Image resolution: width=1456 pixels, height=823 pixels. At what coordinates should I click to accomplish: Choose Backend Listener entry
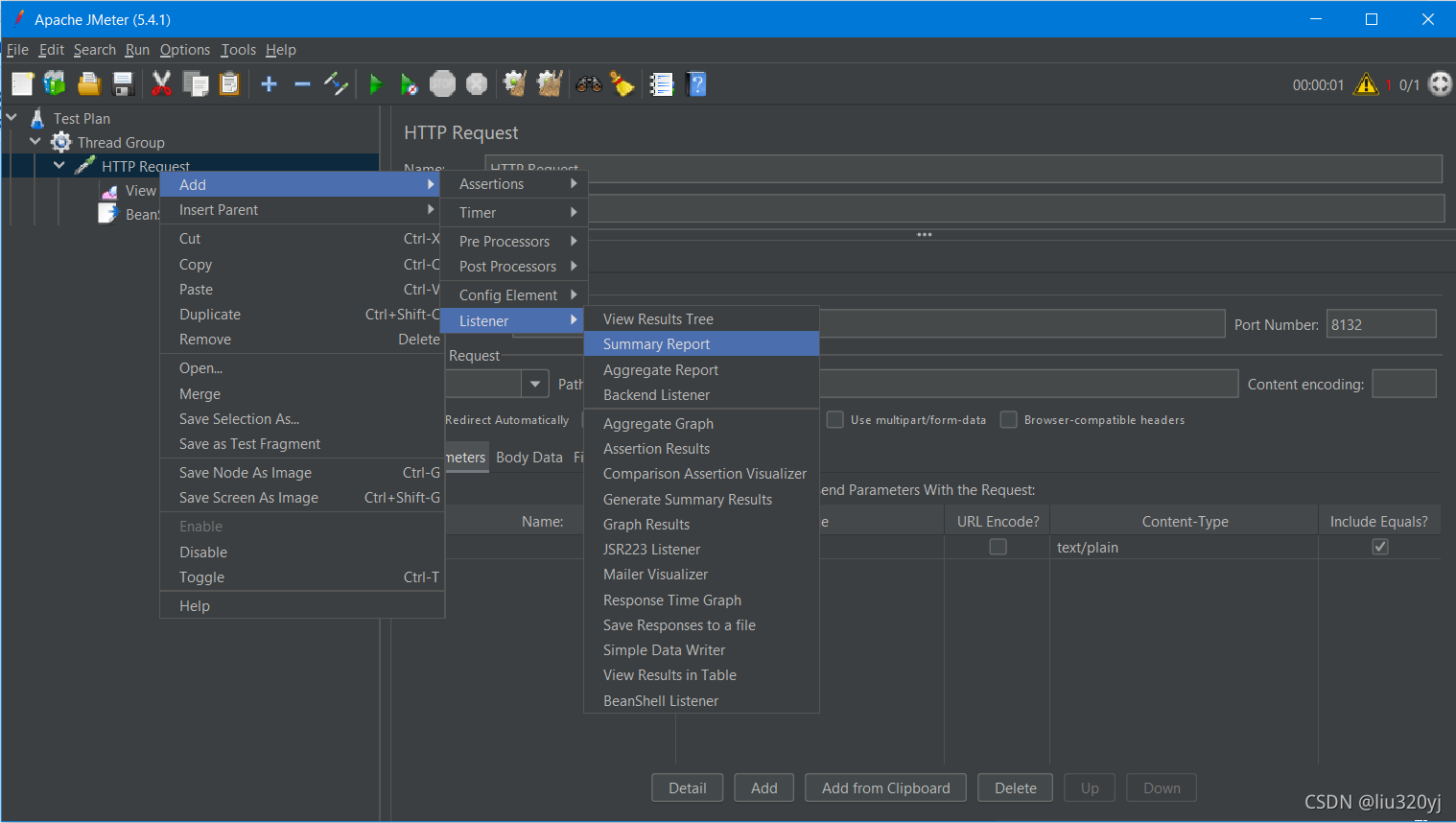701,395
